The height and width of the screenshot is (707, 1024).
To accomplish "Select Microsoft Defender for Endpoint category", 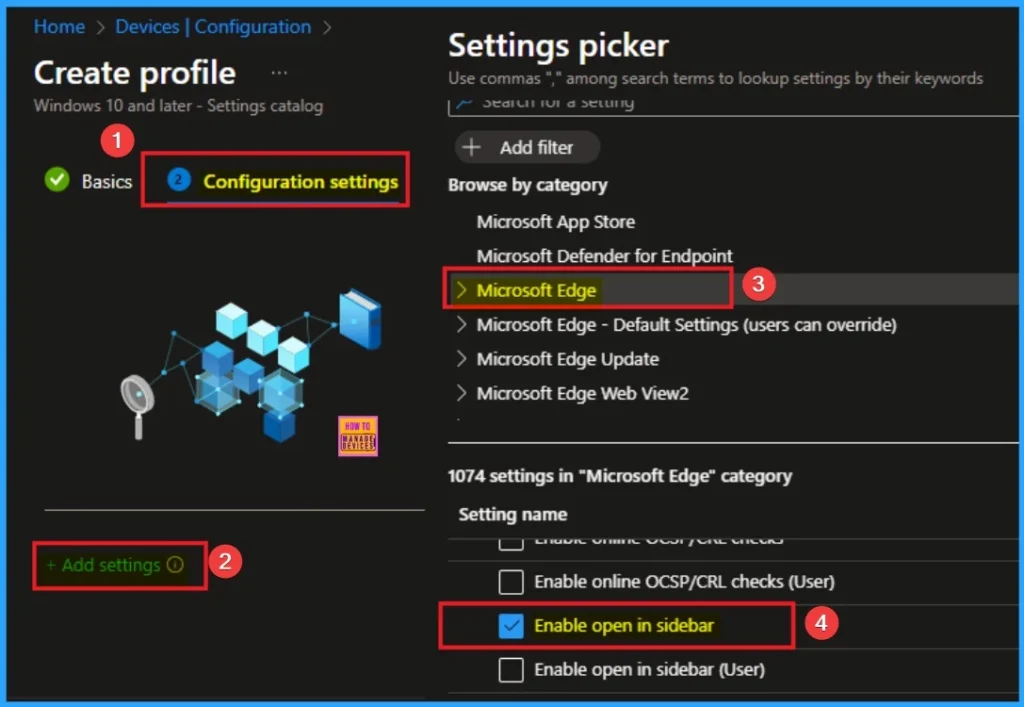I will click(x=604, y=256).
